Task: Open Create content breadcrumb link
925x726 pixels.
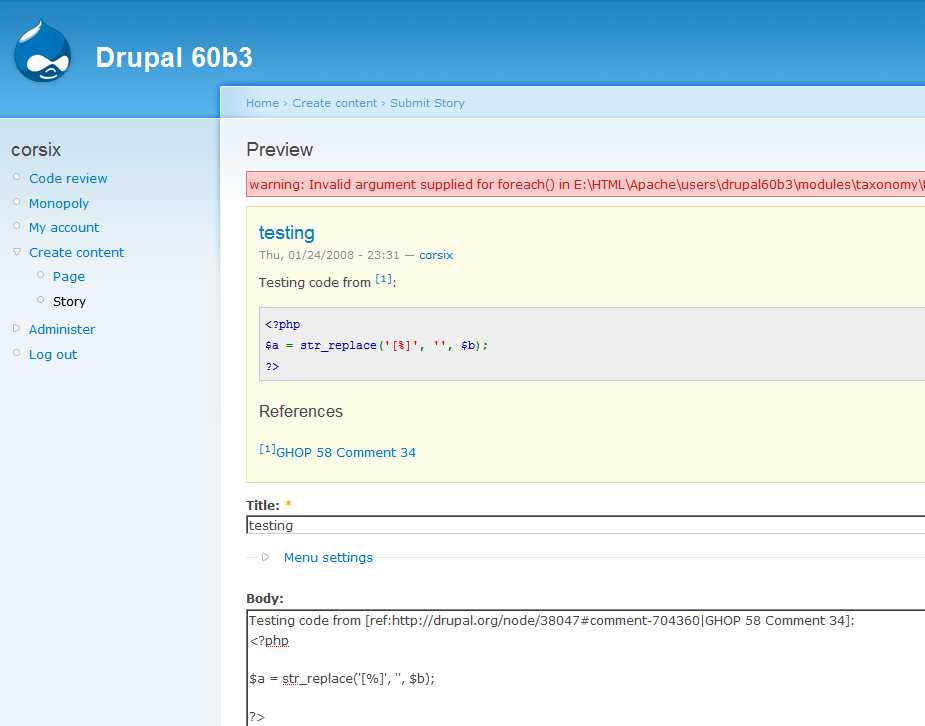Action: [334, 103]
